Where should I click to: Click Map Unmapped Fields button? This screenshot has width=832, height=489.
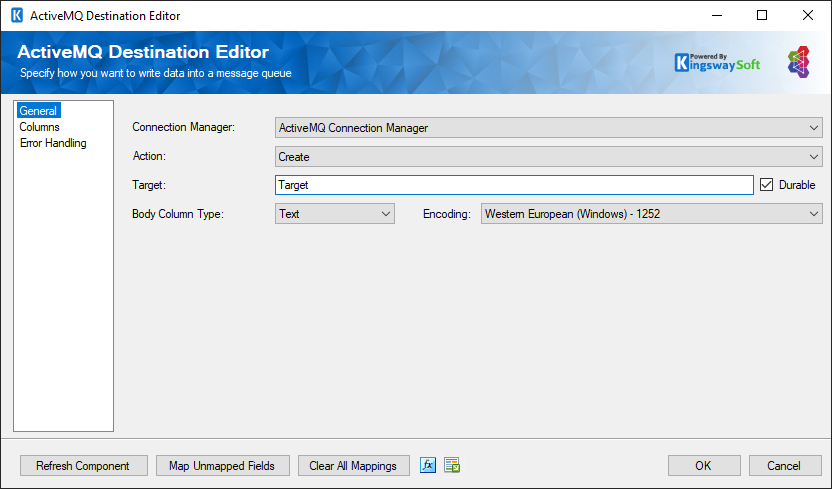tap(223, 466)
